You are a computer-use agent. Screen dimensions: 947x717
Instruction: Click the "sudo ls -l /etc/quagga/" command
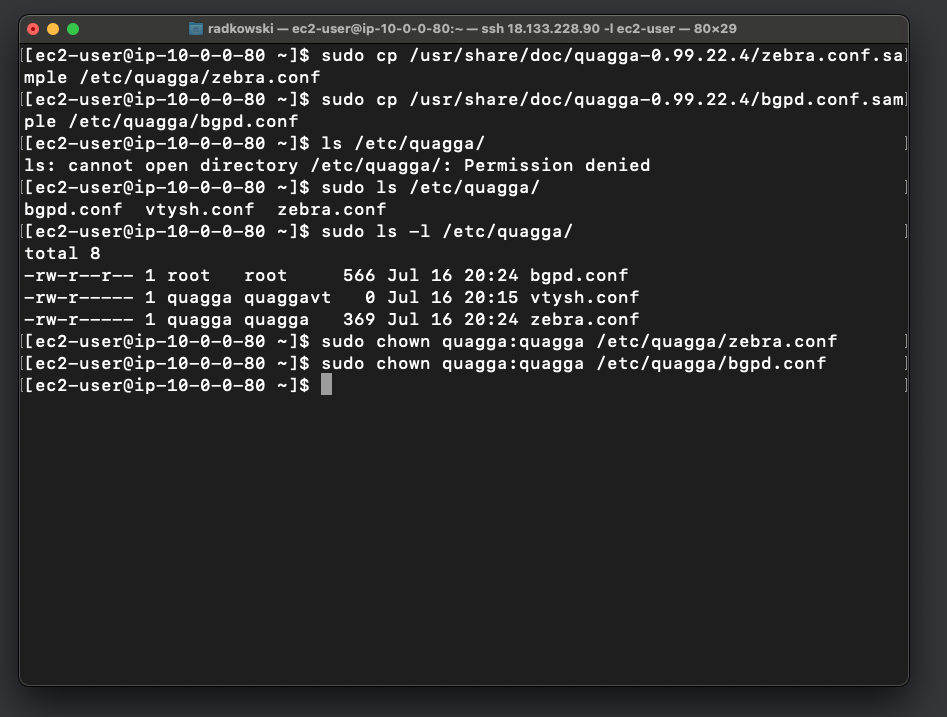447,231
